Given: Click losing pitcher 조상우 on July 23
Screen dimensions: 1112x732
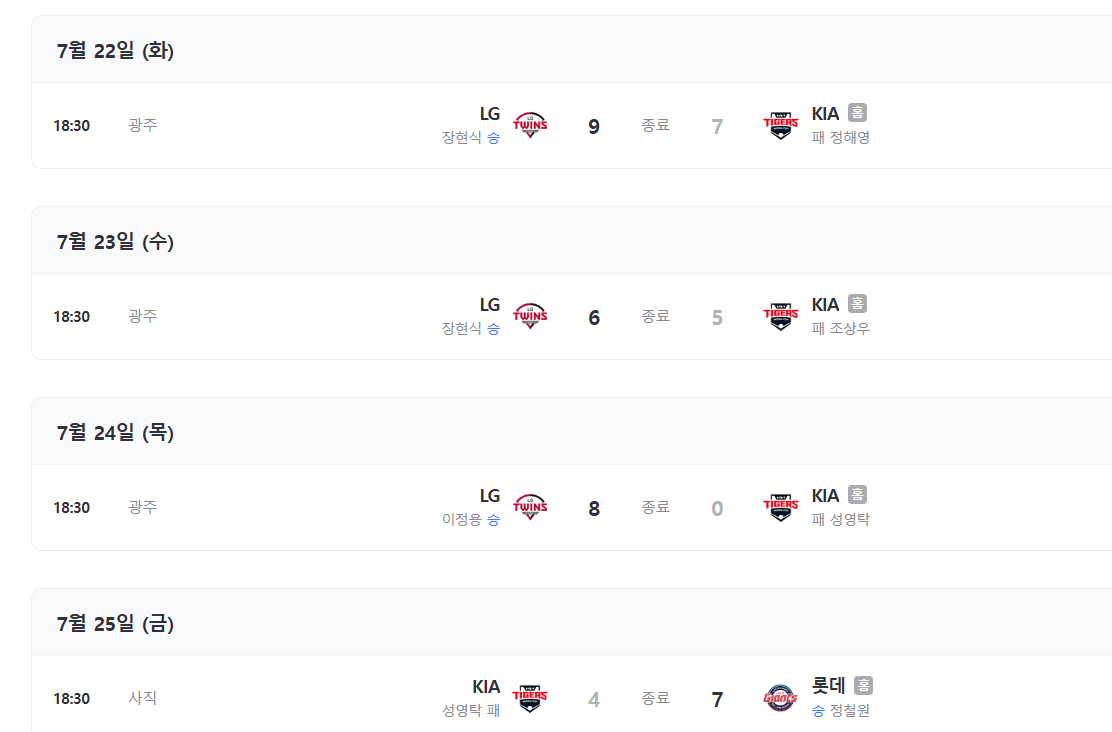Looking at the screenshot, I should 849,329.
